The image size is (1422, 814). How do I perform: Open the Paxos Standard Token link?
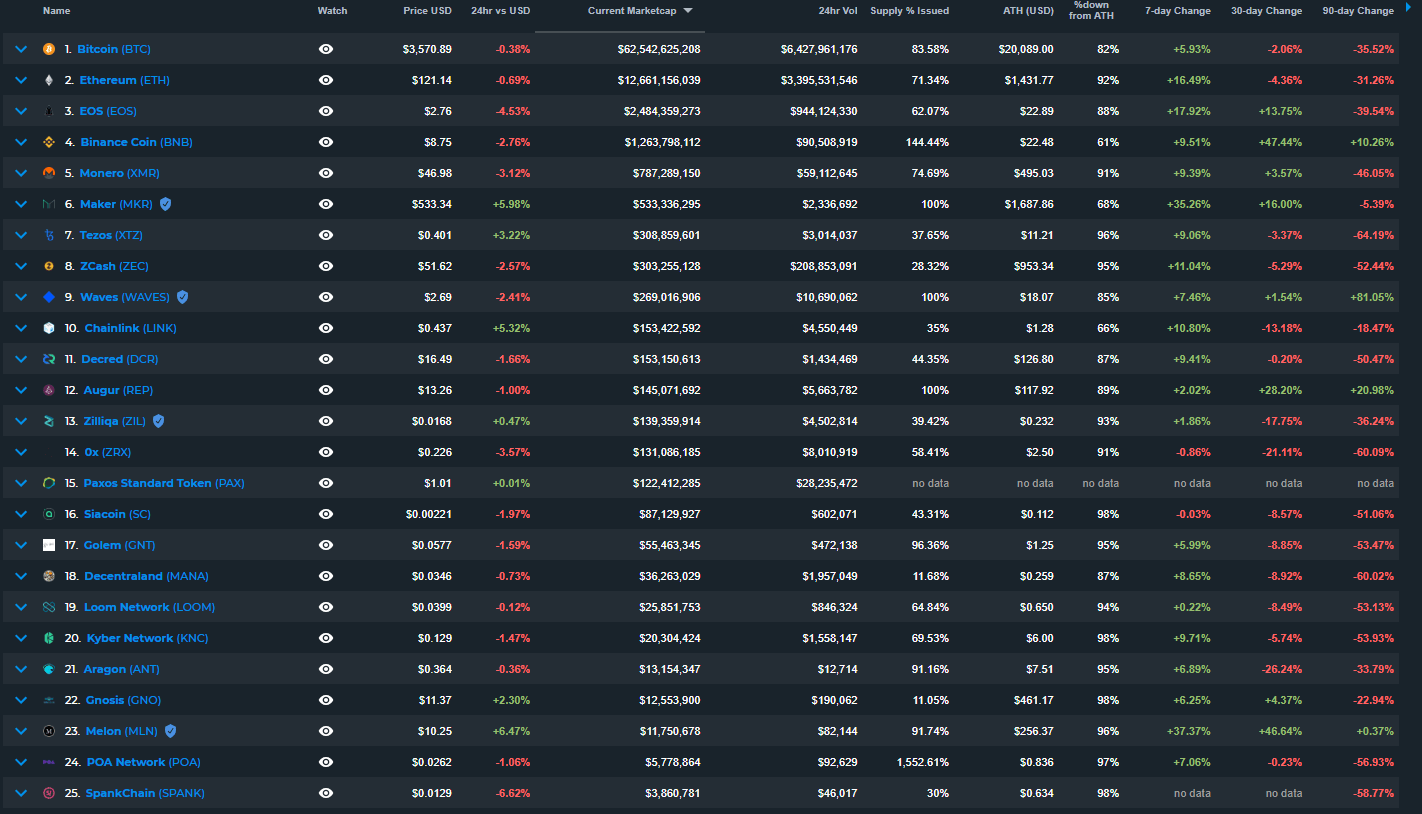147,483
